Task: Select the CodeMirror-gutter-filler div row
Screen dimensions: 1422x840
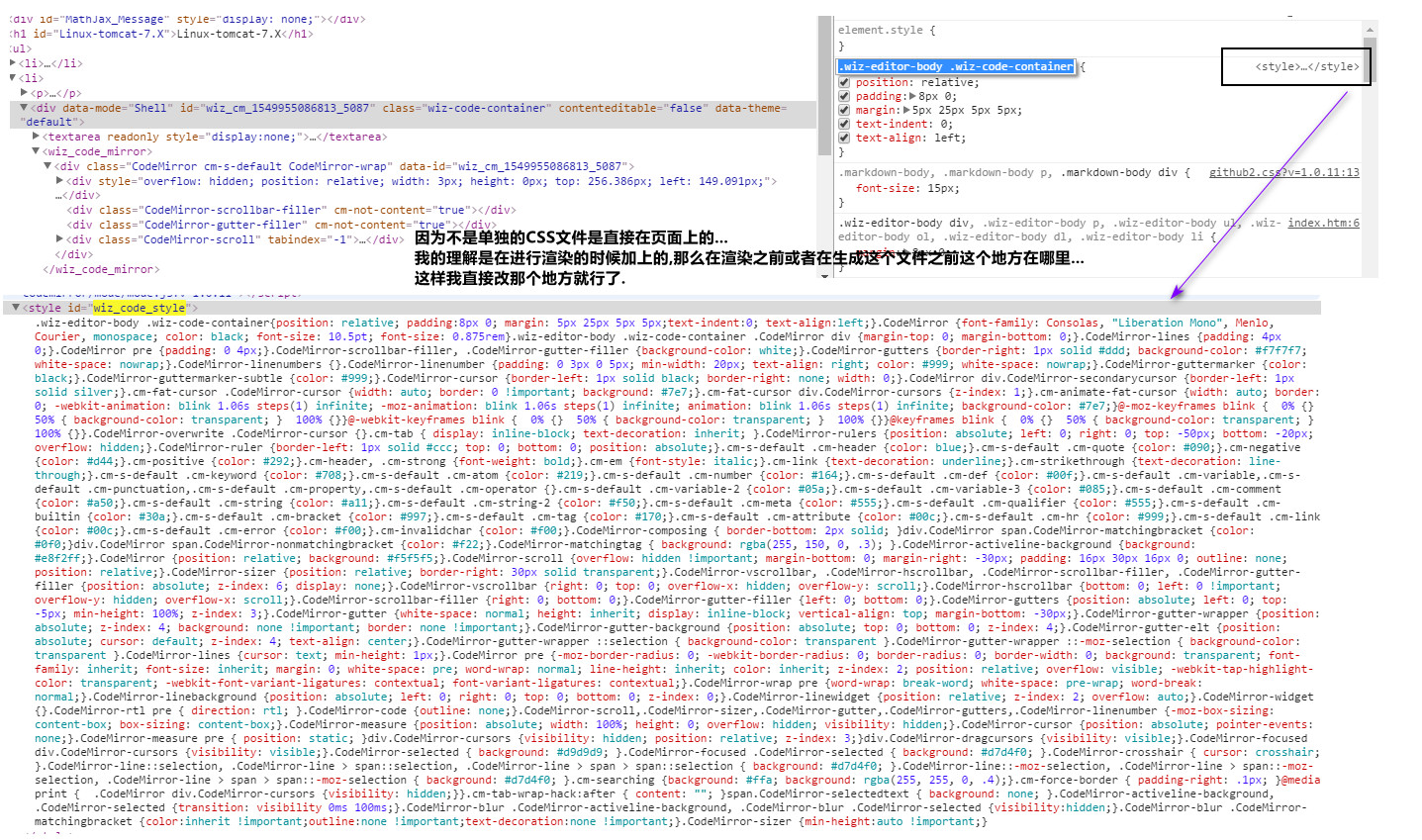Action: pyautogui.click(x=281, y=225)
